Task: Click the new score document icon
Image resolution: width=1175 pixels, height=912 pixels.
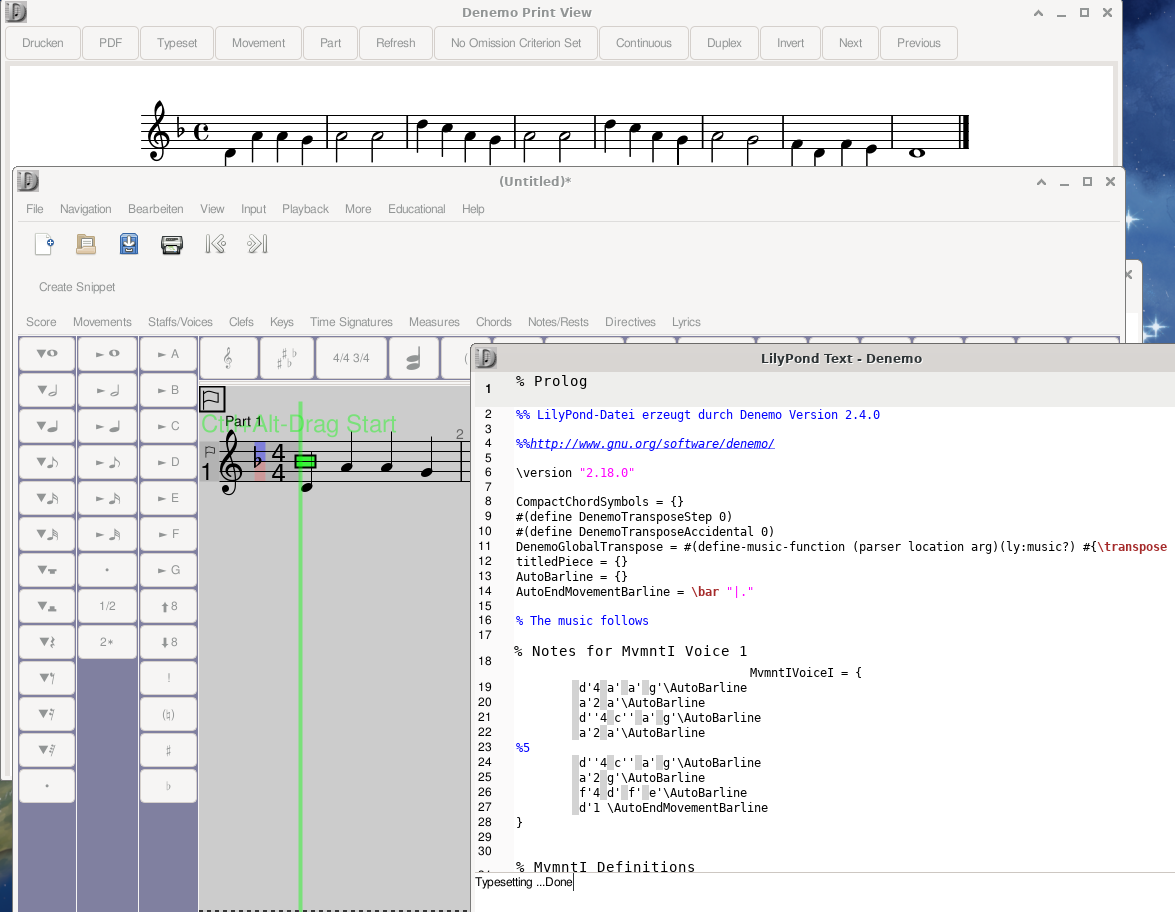Action: [x=44, y=244]
